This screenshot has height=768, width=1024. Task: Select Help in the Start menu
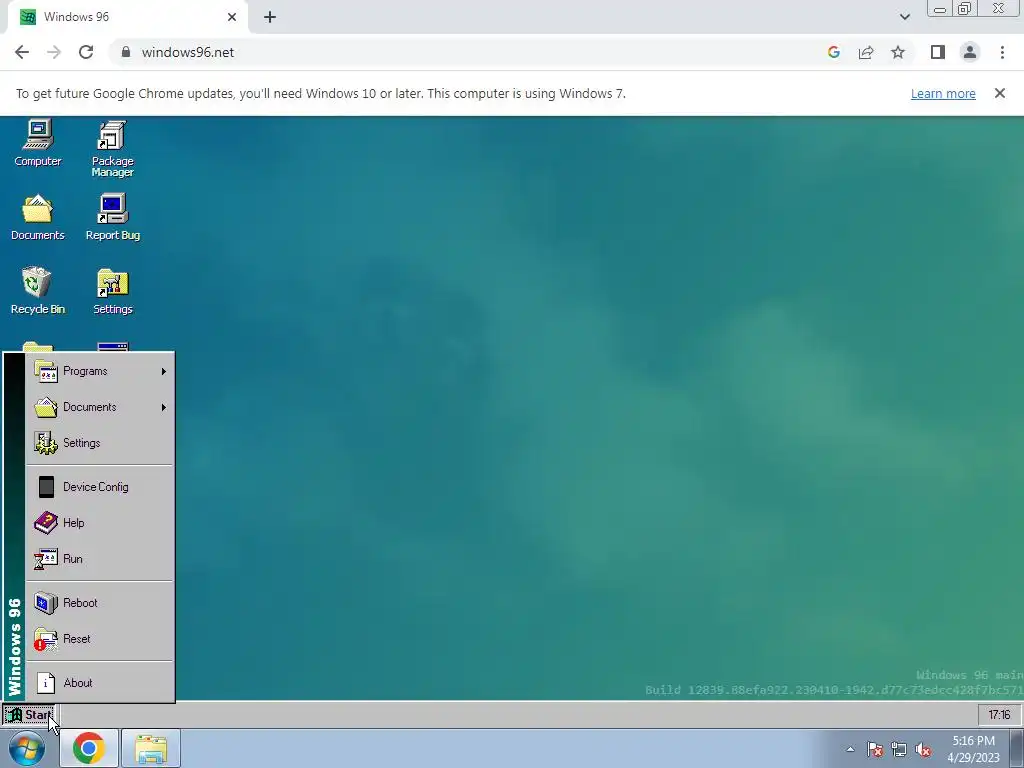(x=100, y=522)
